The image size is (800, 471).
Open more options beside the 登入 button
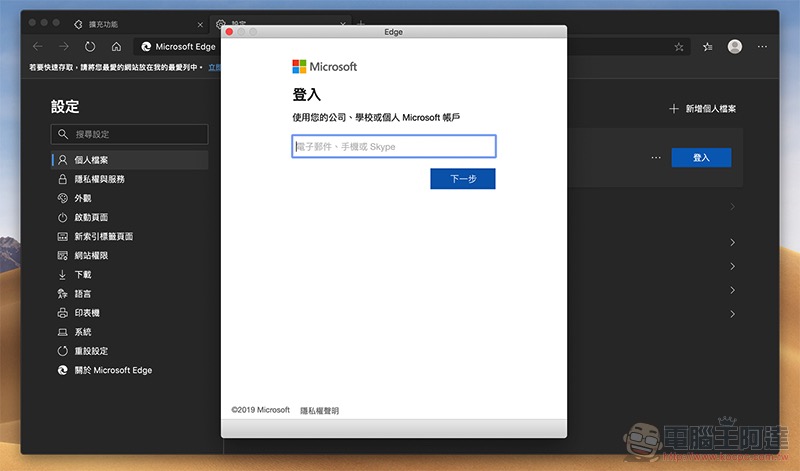pyautogui.click(x=656, y=158)
